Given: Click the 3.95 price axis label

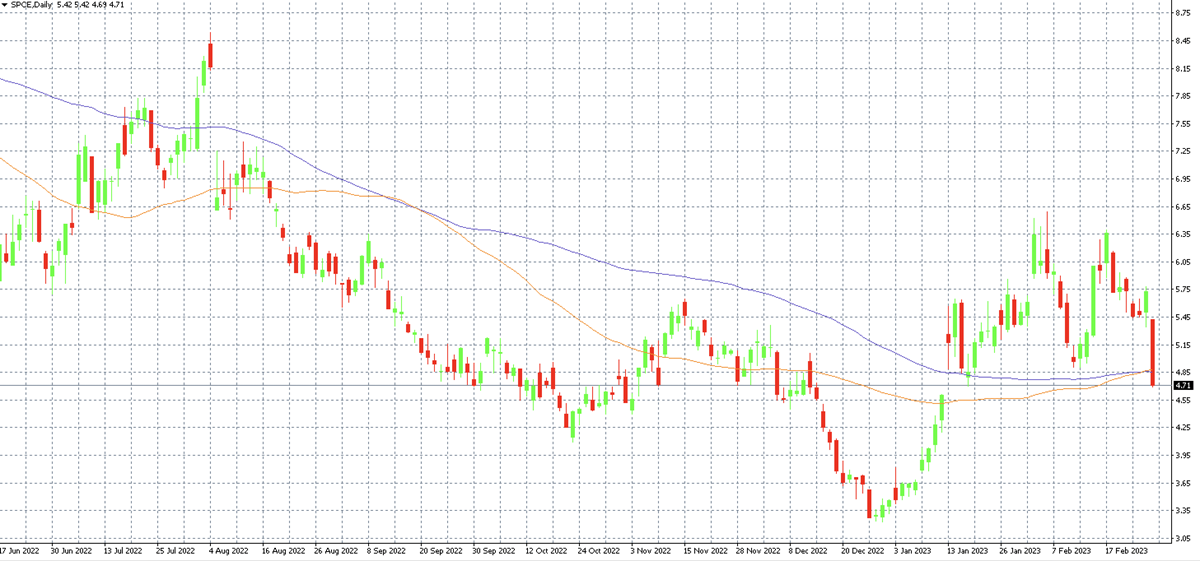Looking at the screenshot, I should [x=1183, y=455].
